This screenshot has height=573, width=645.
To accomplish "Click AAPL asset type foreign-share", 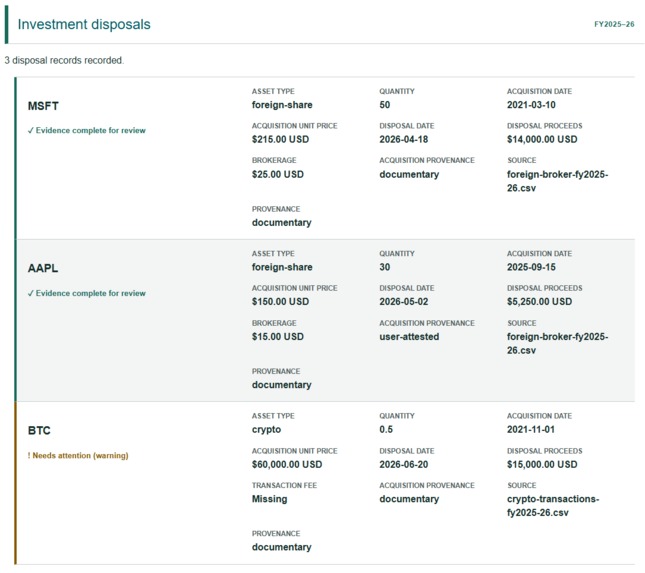I will coord(282,267).
